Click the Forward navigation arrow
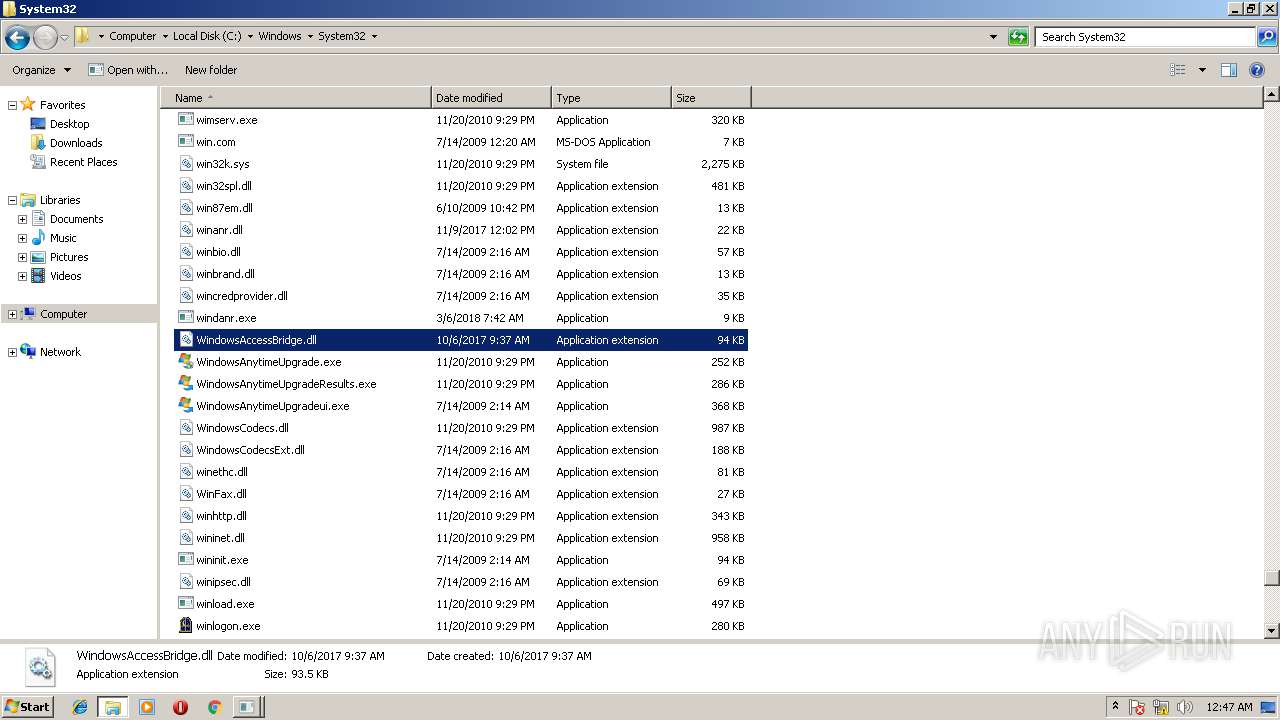This screenshot has height=720, width=1280. point(45,38)
